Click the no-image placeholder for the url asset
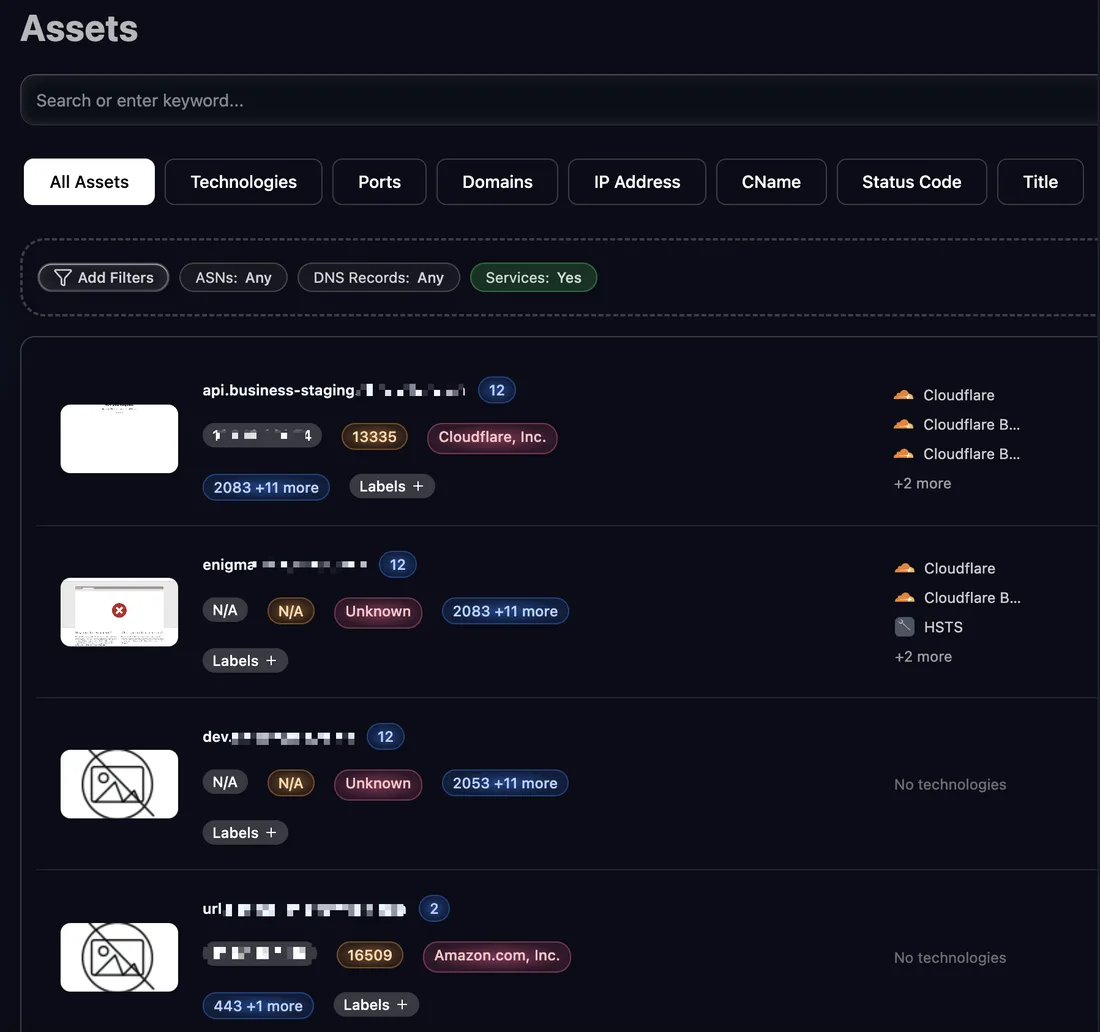This screenshot has width=1100, height=1032. (x=119, y=957)
